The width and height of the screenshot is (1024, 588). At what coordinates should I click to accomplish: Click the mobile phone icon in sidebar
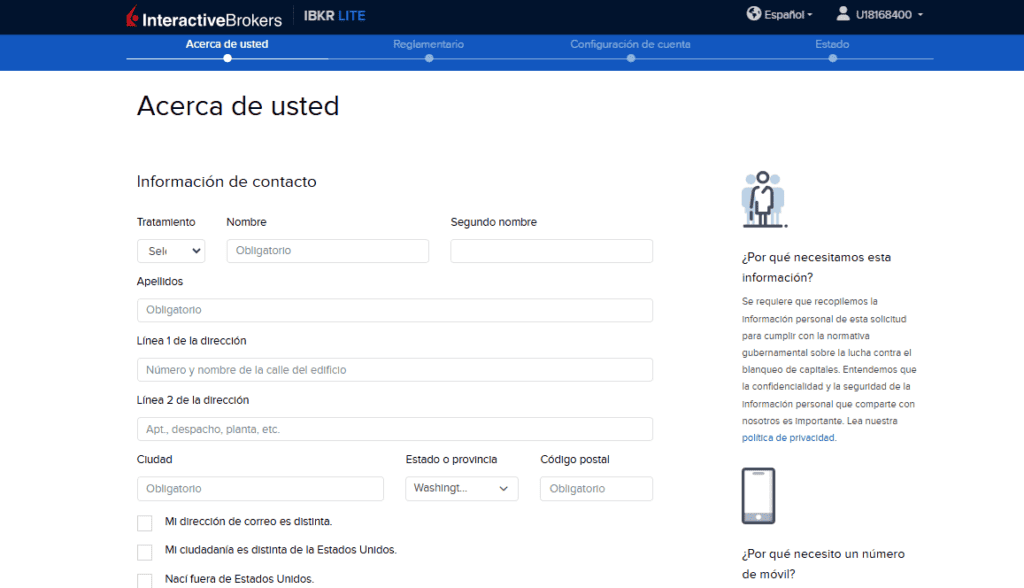pos(758,496)
